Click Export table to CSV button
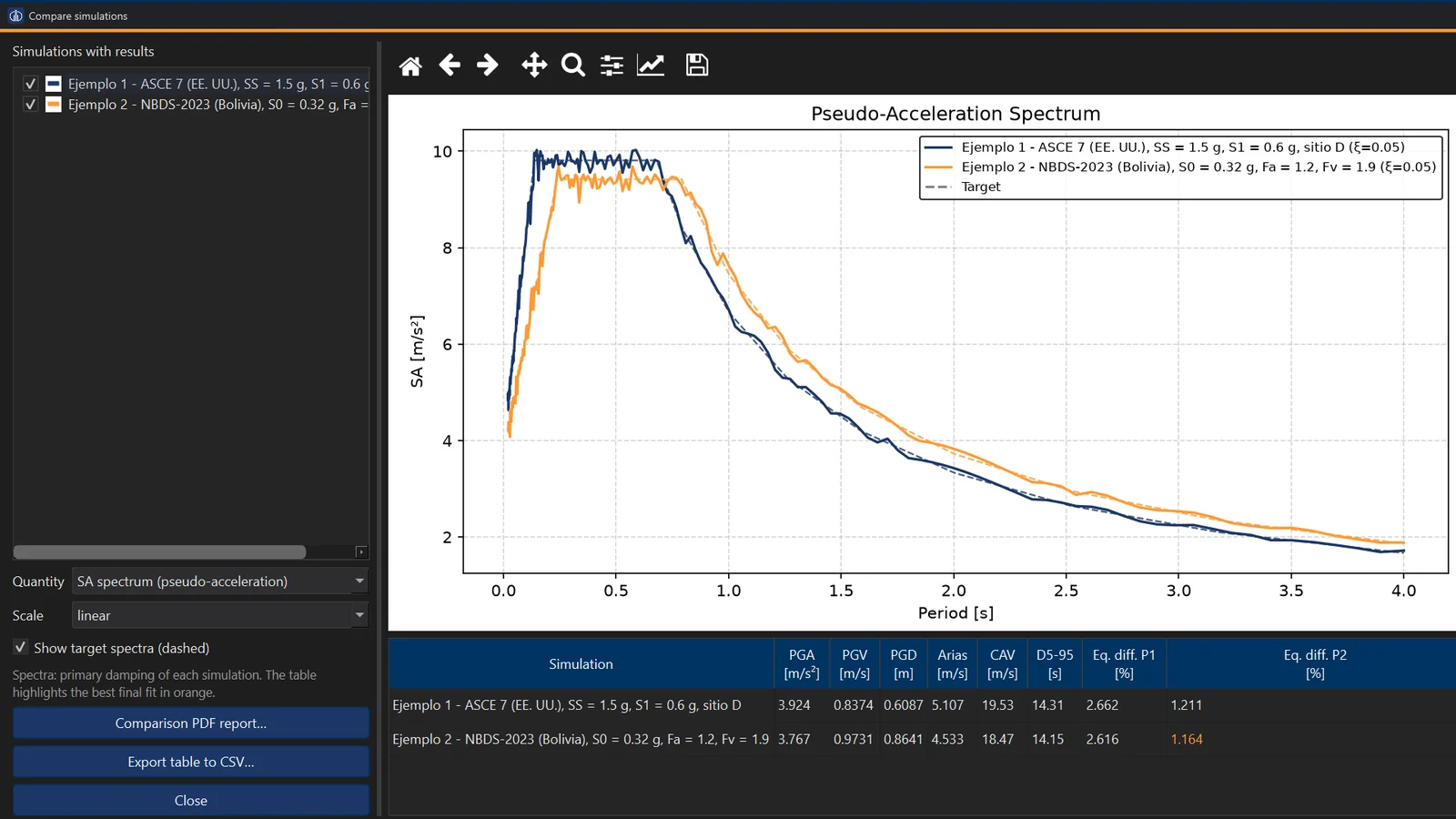 click(191, 762)
